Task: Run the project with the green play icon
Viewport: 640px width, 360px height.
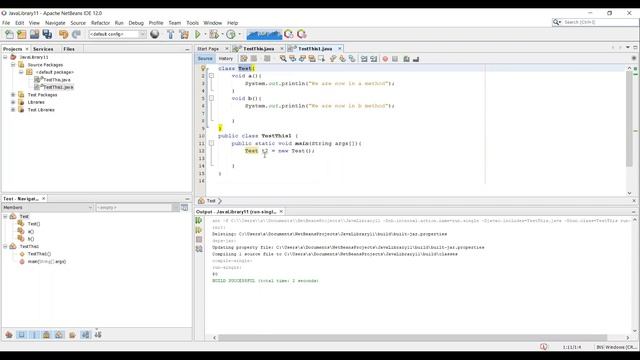Action: coord(198,35)
